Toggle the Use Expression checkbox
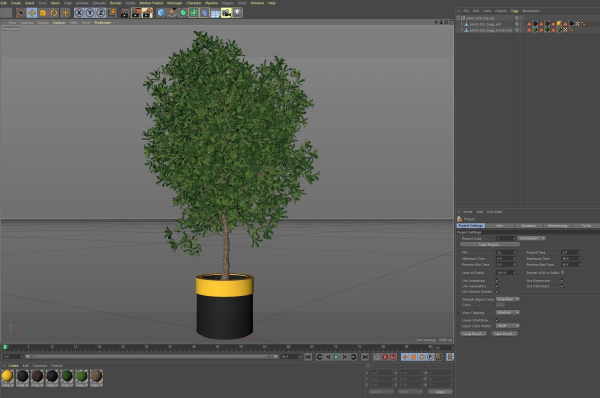The height and width of the screenshot is (398, 600). point(562,281)
